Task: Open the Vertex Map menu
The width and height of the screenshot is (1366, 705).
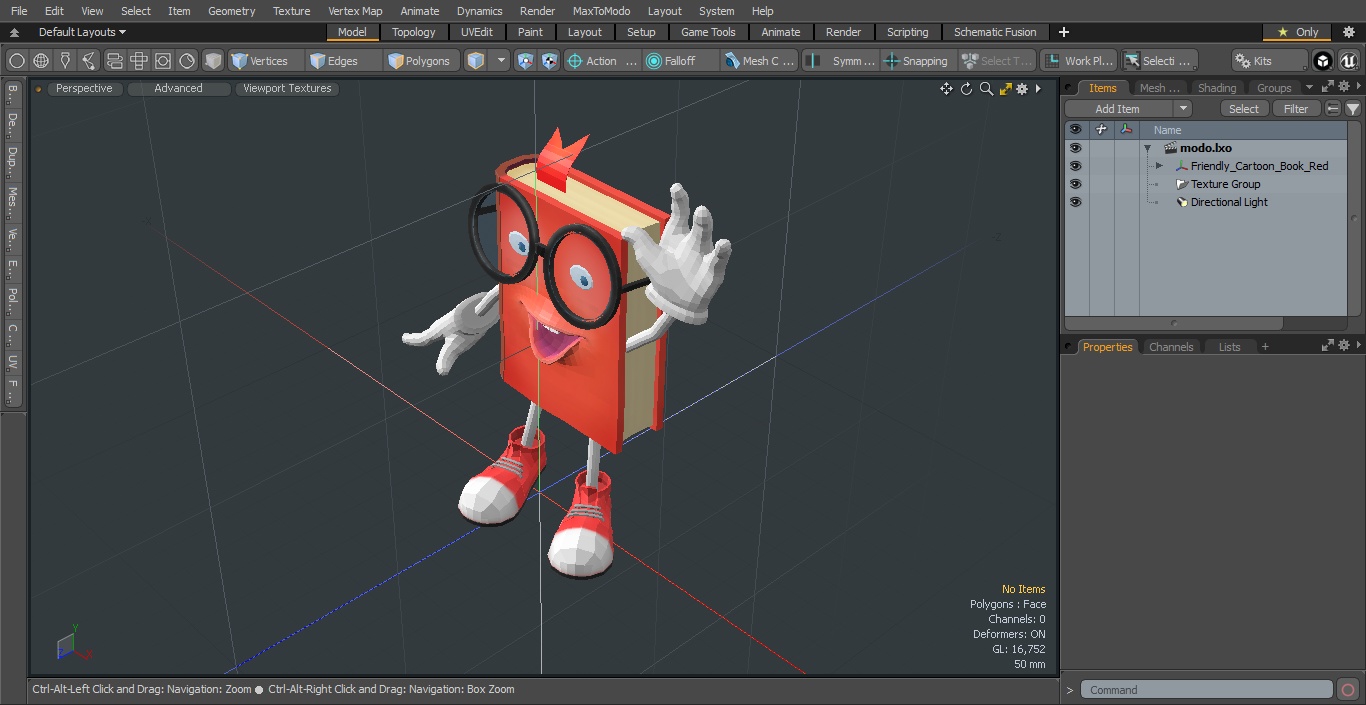Action: [x=355, y=11]
